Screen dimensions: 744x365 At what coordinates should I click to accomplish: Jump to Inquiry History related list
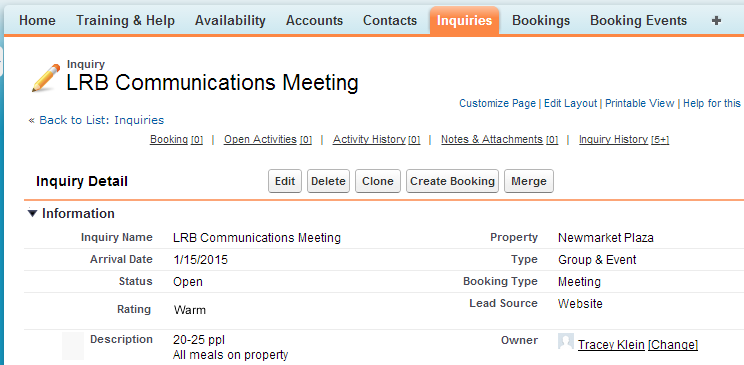coord(624,140)
